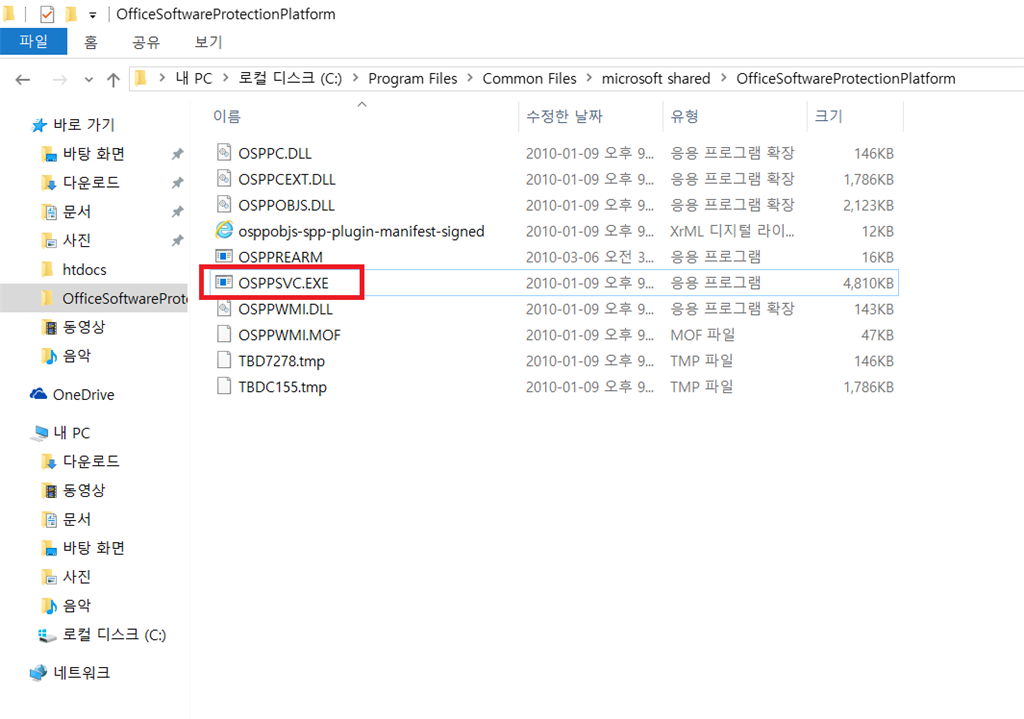Open the 보기 ribbon tab
This screenshot has height=719, width=1024.
coord(209,42)
